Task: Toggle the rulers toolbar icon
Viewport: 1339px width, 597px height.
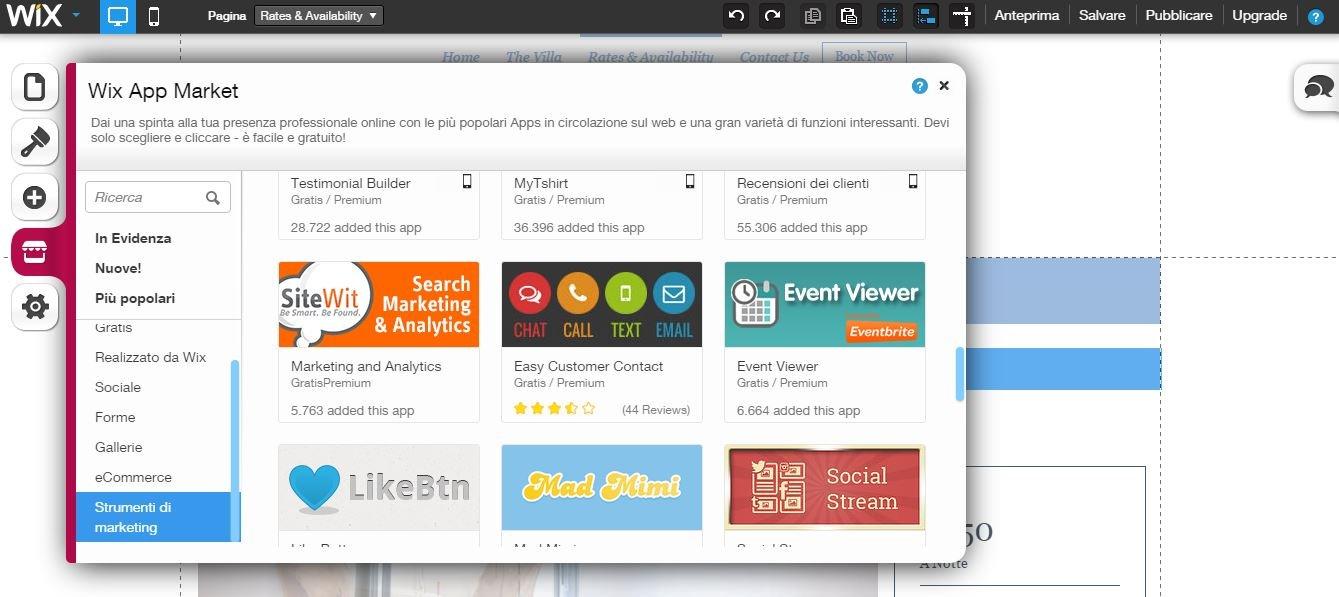Action: (962, 16)
